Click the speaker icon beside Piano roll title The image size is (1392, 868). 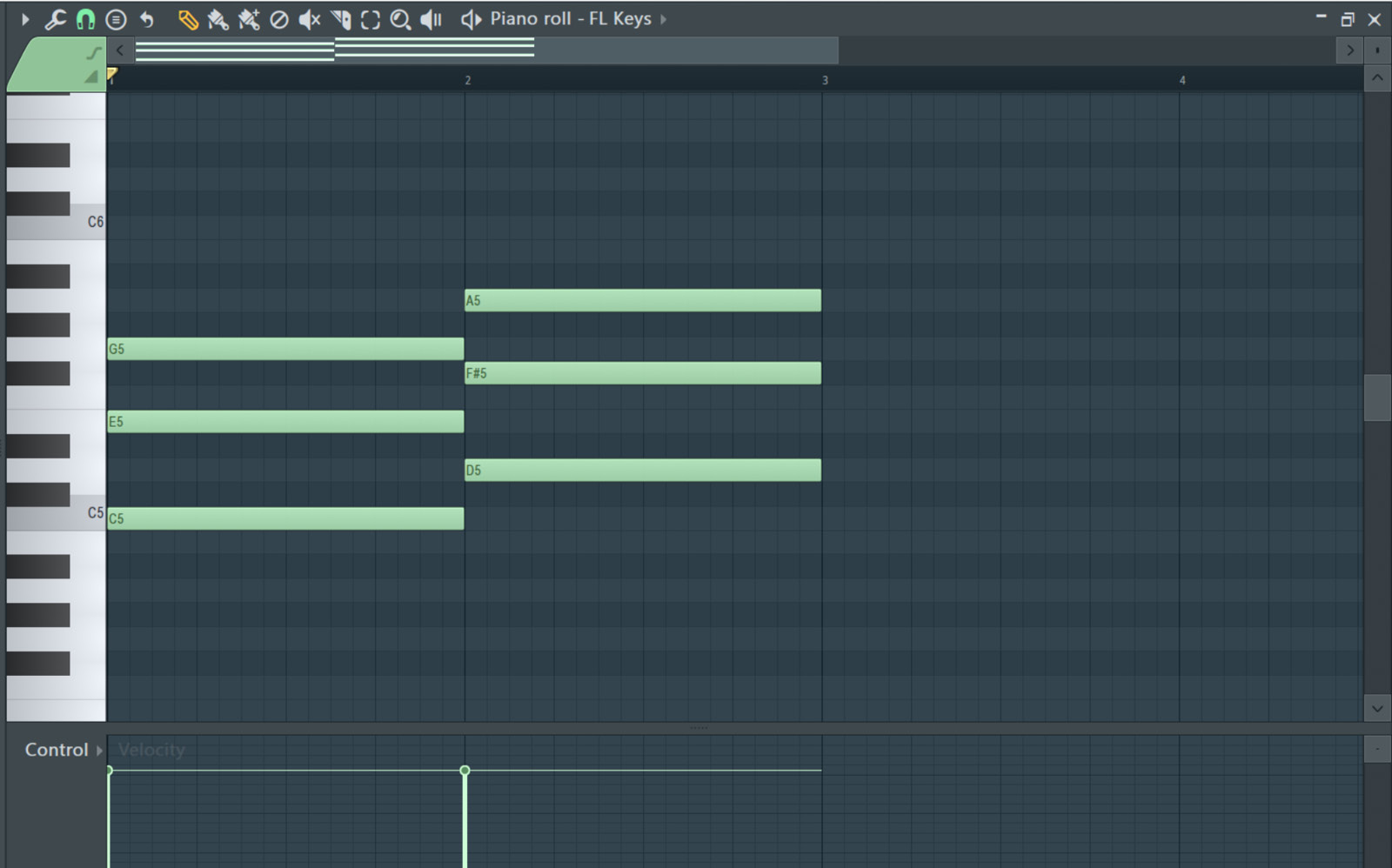coord(471,19)
